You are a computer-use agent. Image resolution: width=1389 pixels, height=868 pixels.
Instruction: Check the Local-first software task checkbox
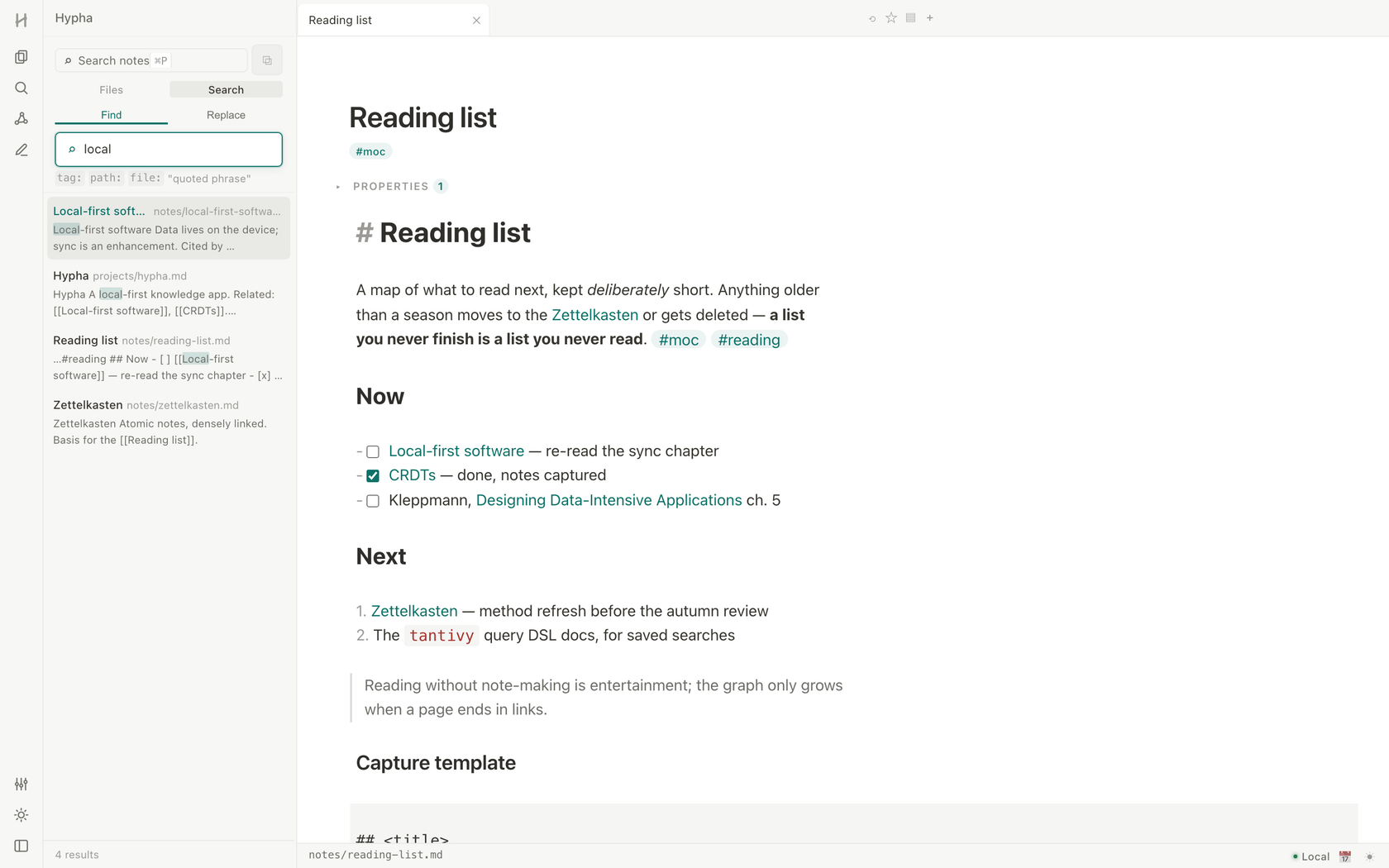(x=373, y=452)
